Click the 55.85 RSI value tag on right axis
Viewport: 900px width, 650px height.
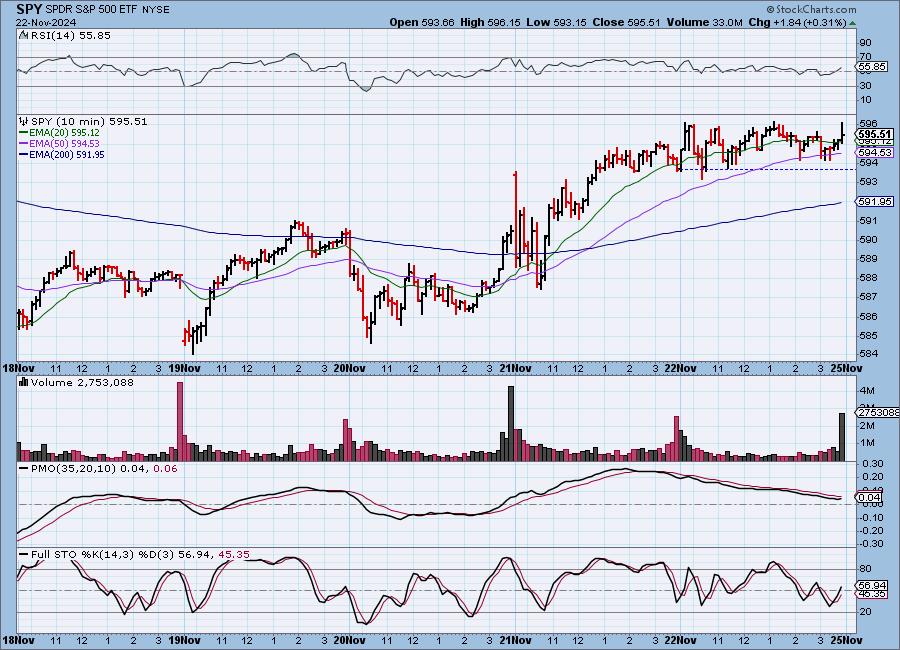tap(872, 67)
